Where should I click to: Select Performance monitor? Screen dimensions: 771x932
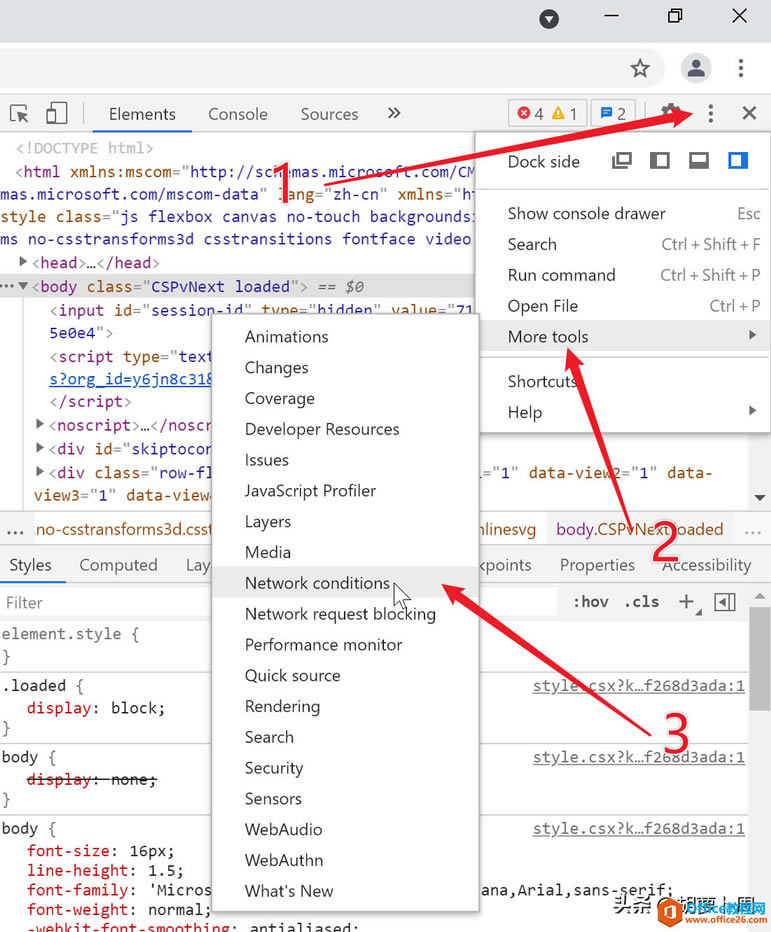[x=345, y=645]
